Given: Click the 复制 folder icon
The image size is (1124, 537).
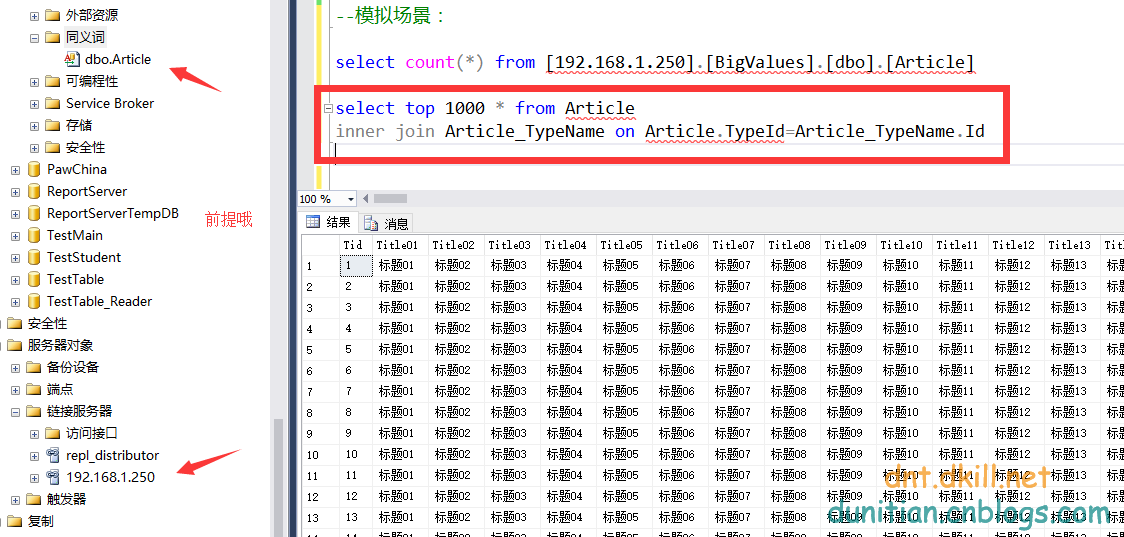Looking at the screenshot, I should point(15,521).
